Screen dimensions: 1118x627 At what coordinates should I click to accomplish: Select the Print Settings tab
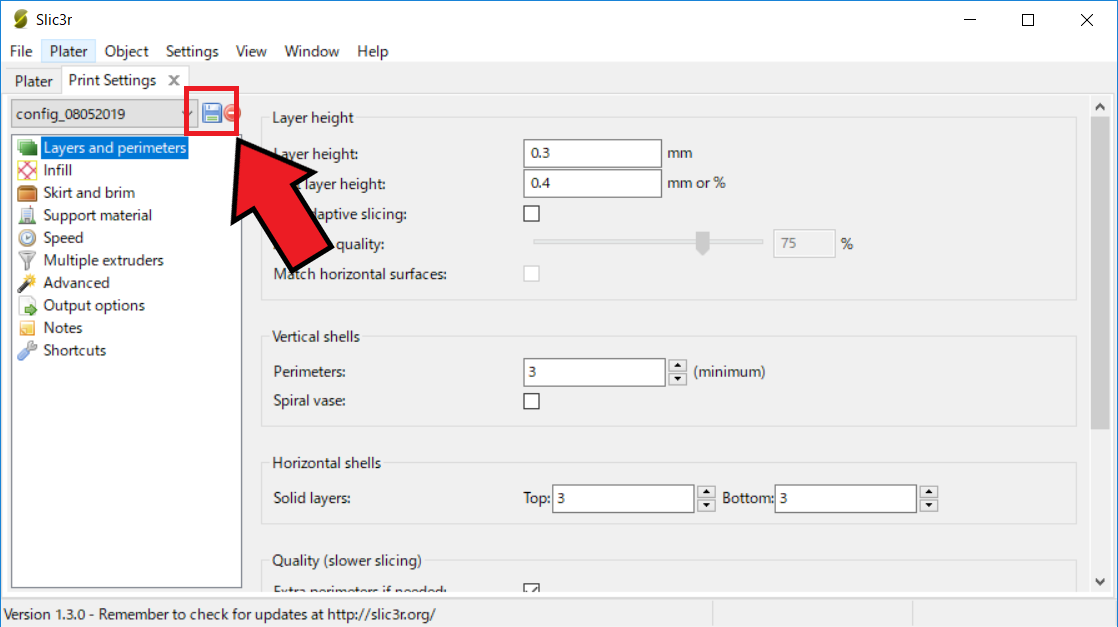(x=112, y=80)
